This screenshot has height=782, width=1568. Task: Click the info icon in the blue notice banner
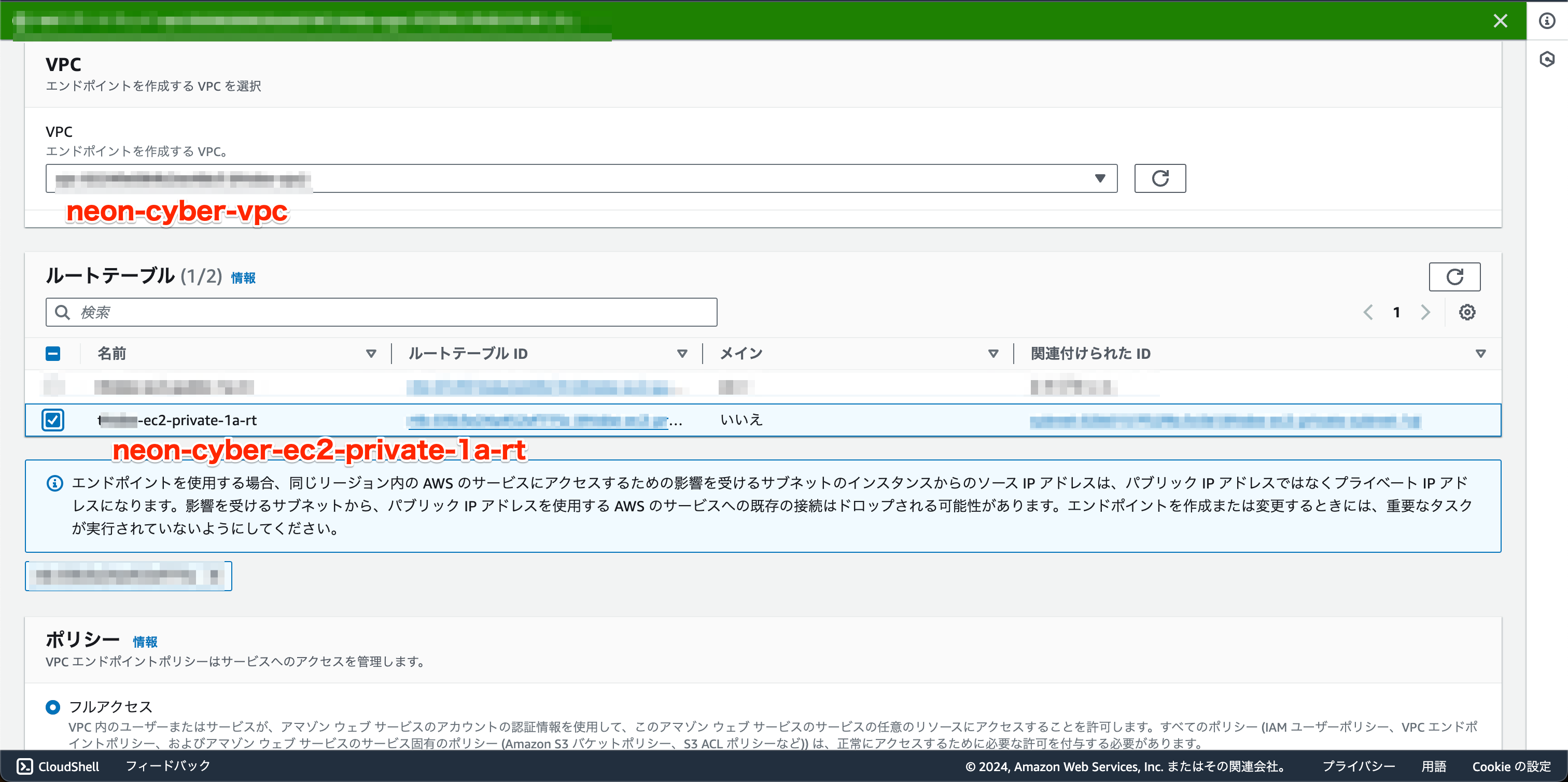click(55, 483)
